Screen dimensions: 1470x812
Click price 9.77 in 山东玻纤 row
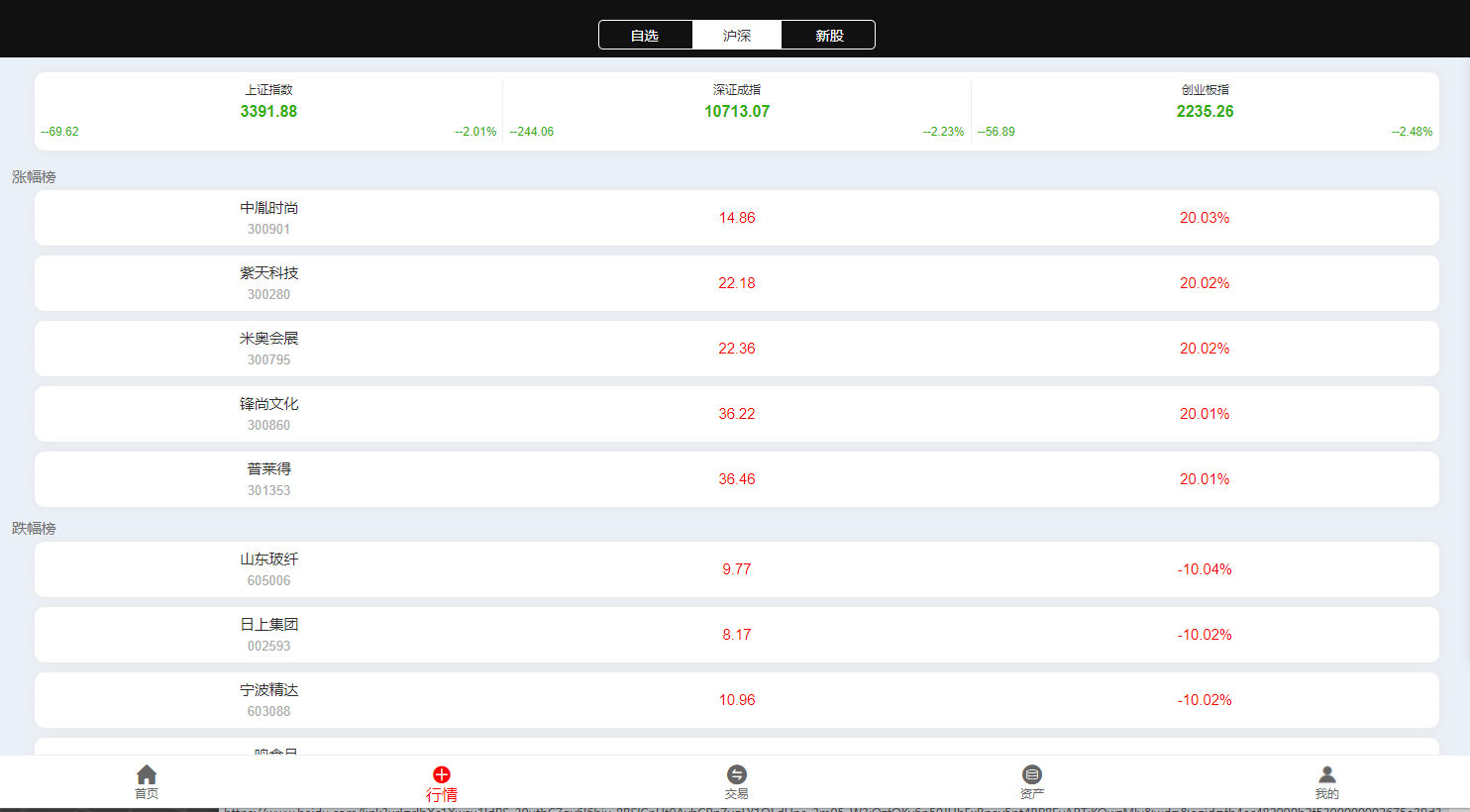click(737, 569)
